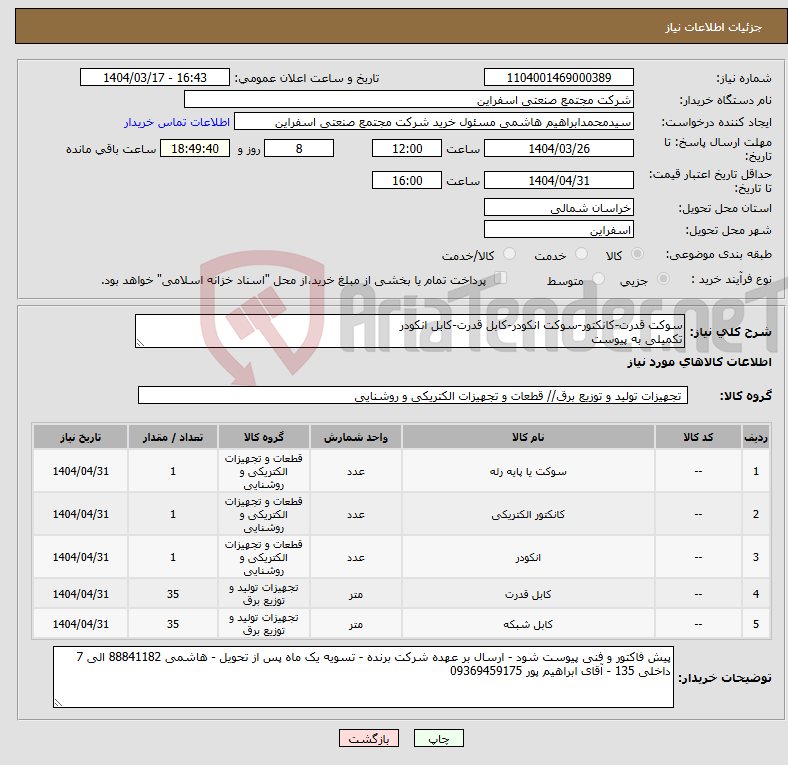The width and height of the screenshot is (788, 765).
Task: Select the کالا/خدمت radio button
Action: pos(510,254)
